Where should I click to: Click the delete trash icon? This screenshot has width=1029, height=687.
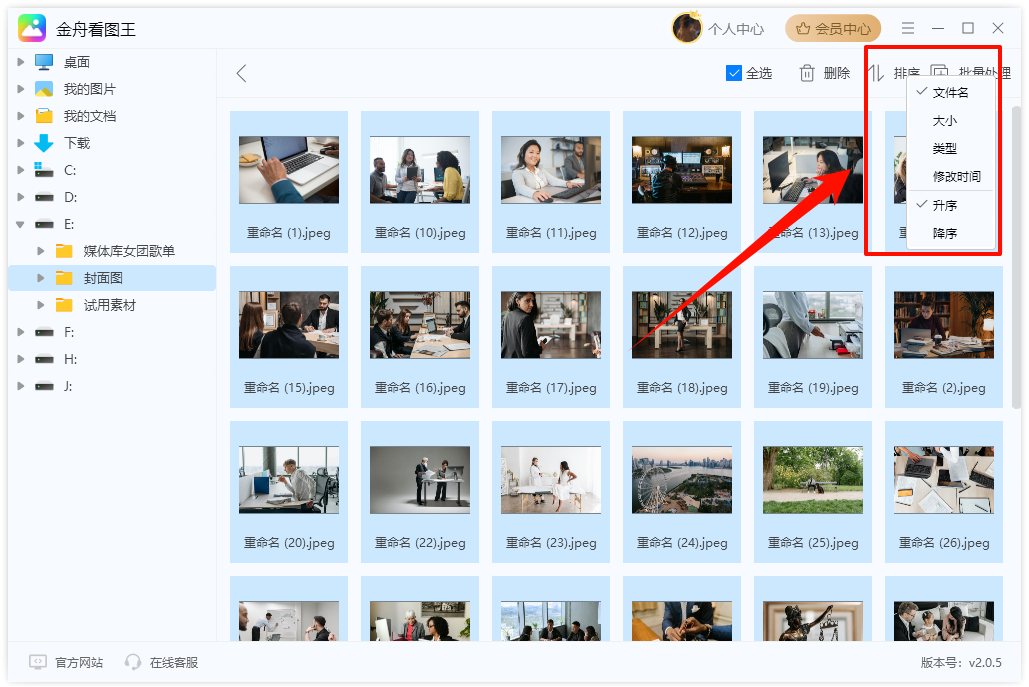[x=807, y=73]
